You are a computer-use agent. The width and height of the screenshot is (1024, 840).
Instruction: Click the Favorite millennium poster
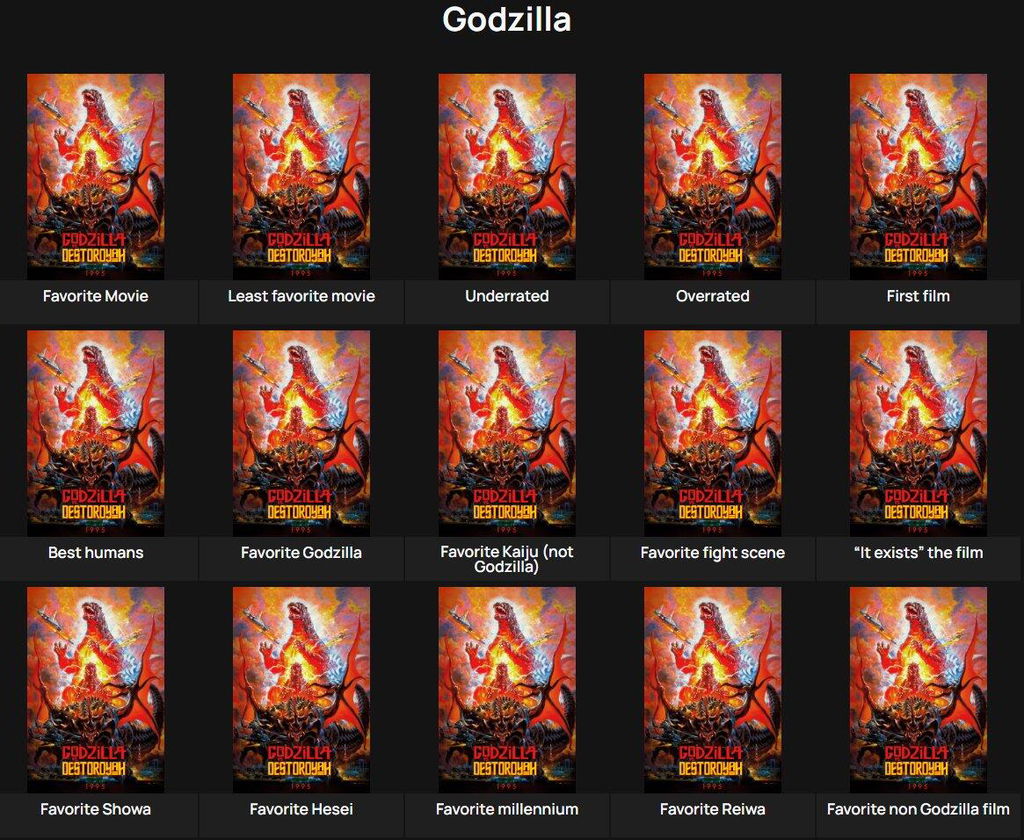tap(507, 690)
